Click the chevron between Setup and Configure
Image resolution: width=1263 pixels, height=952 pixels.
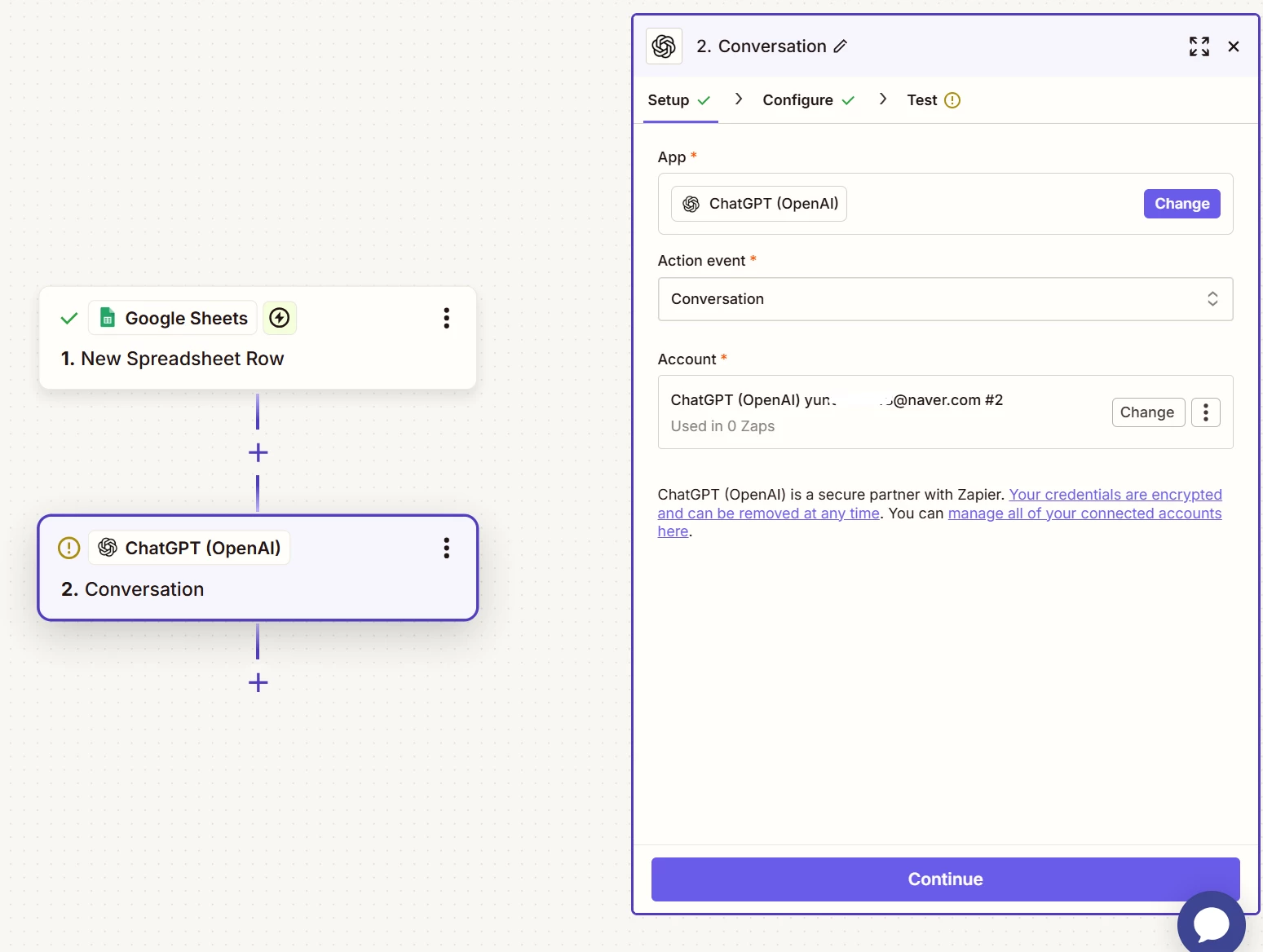(739, 99)
